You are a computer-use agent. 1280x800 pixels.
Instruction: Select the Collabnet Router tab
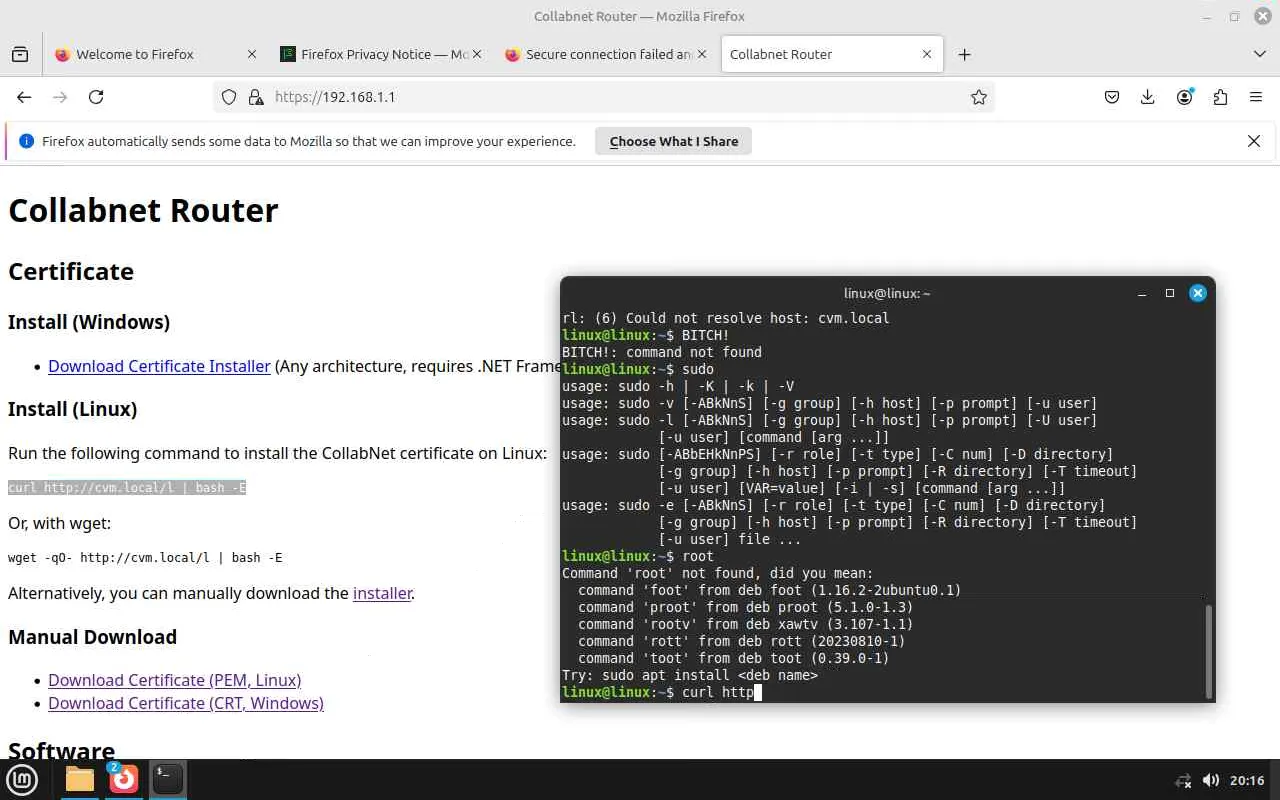coord(832,55)
